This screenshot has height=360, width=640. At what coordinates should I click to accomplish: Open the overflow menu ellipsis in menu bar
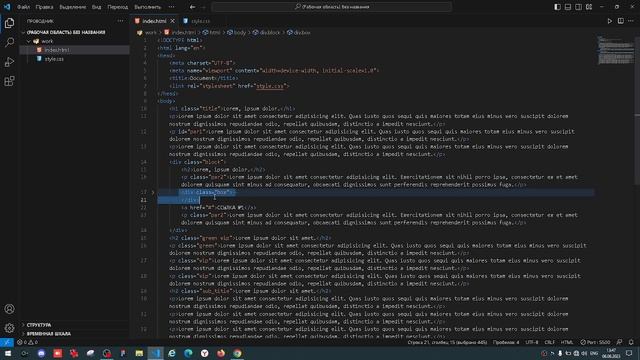coord(171,7)
